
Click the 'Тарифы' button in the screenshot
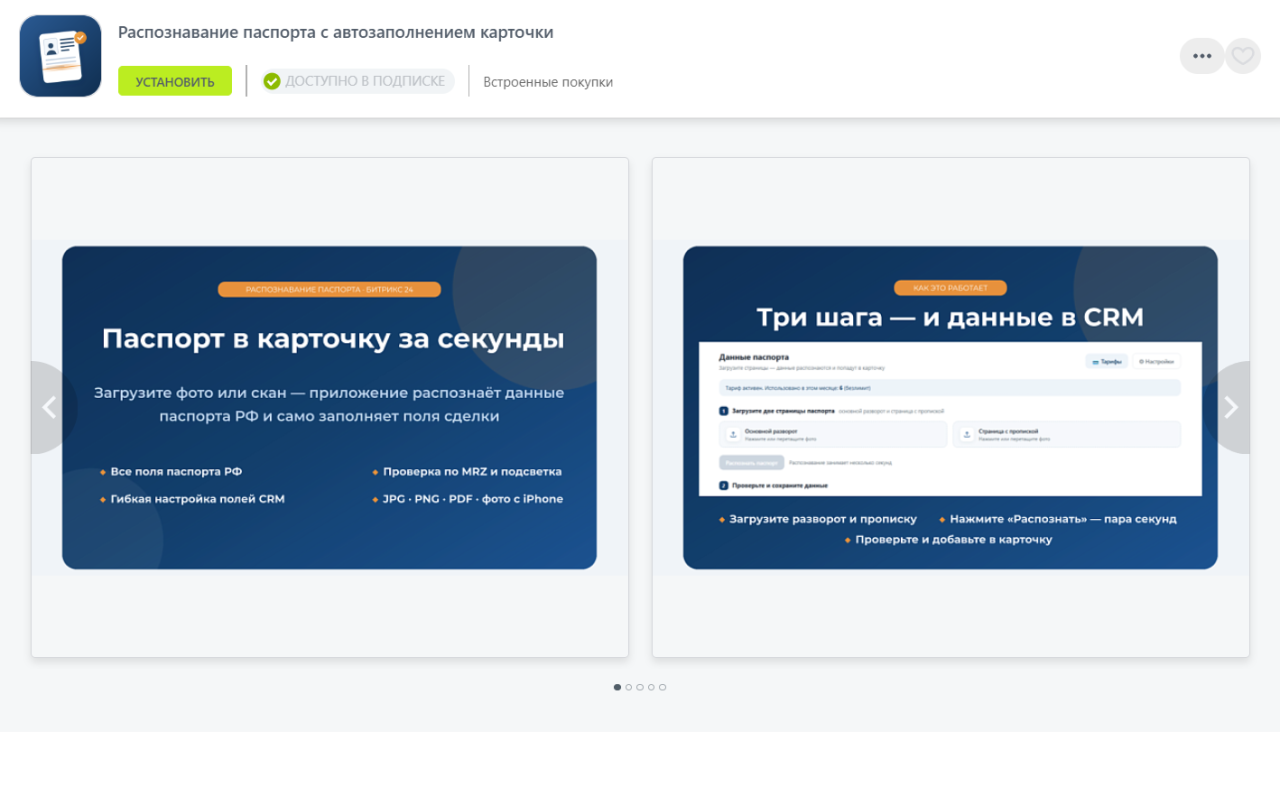click(x=1107, y=362)
